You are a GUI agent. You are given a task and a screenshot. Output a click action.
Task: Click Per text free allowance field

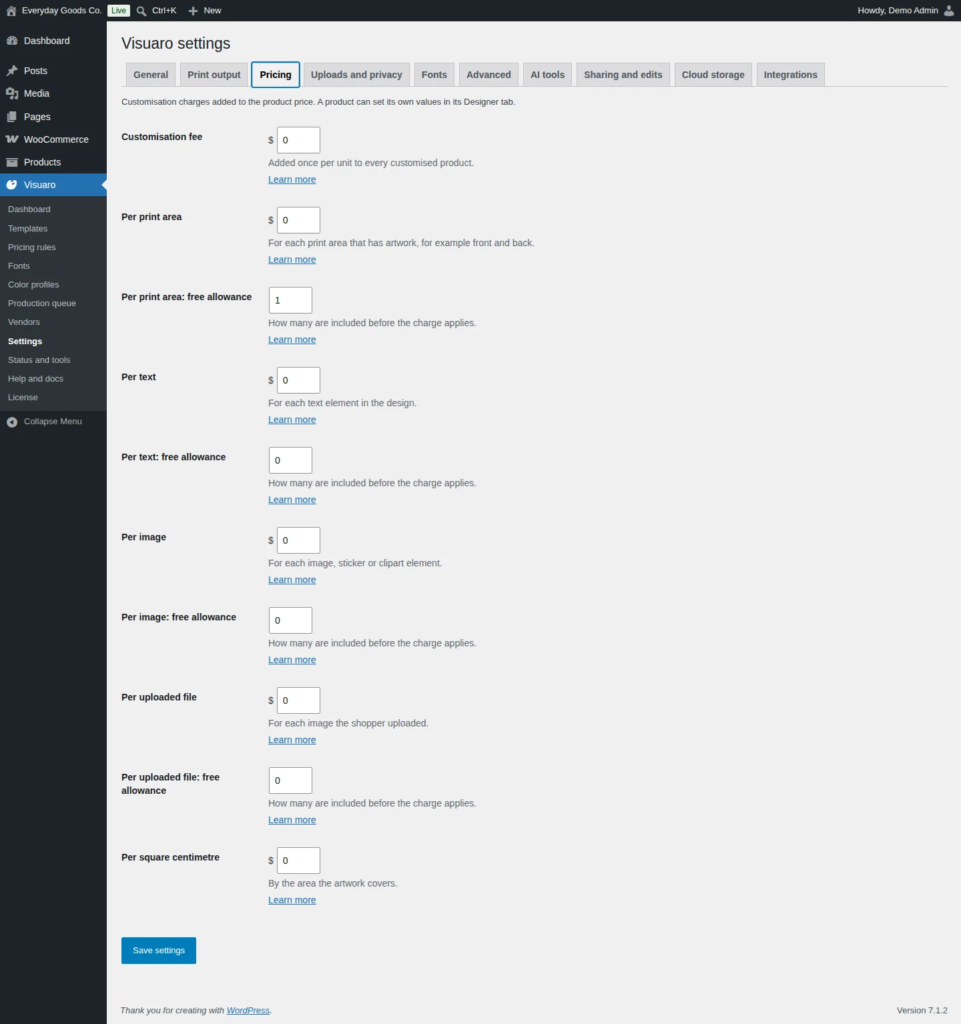click(x=291, y=460)
